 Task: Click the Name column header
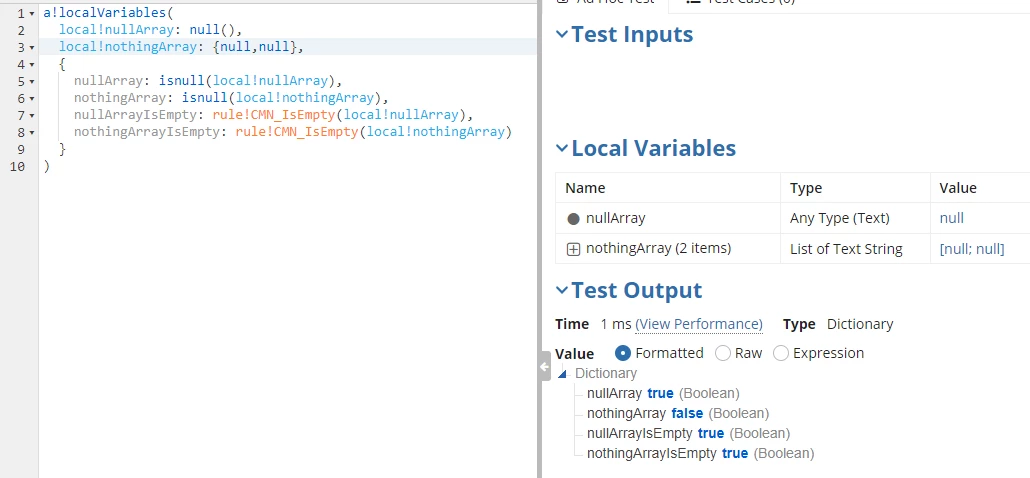(585, 188)
